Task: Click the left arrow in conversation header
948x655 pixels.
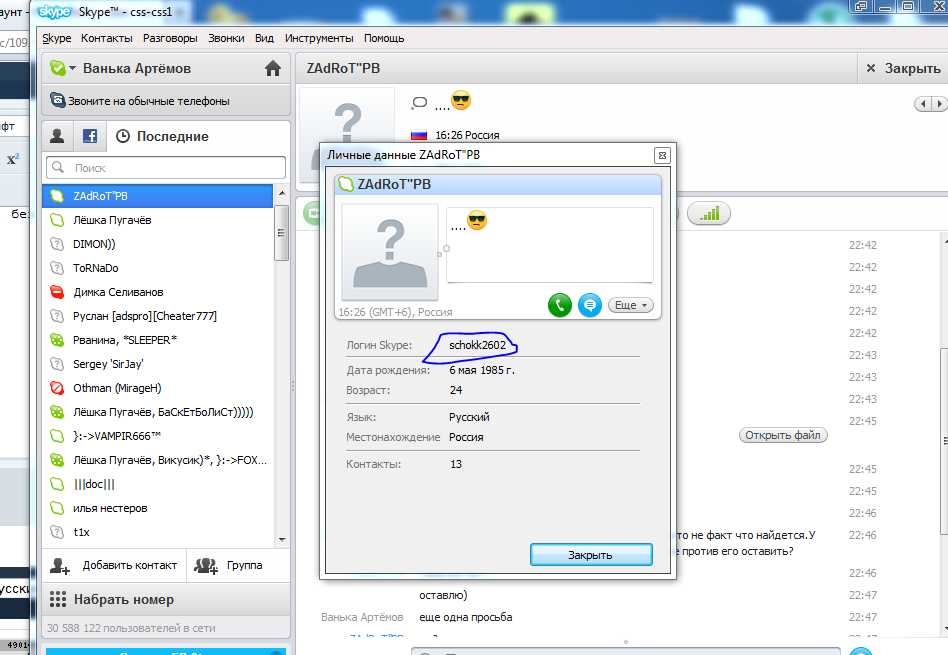Action: pyautogui.click(x=923, y=104)
